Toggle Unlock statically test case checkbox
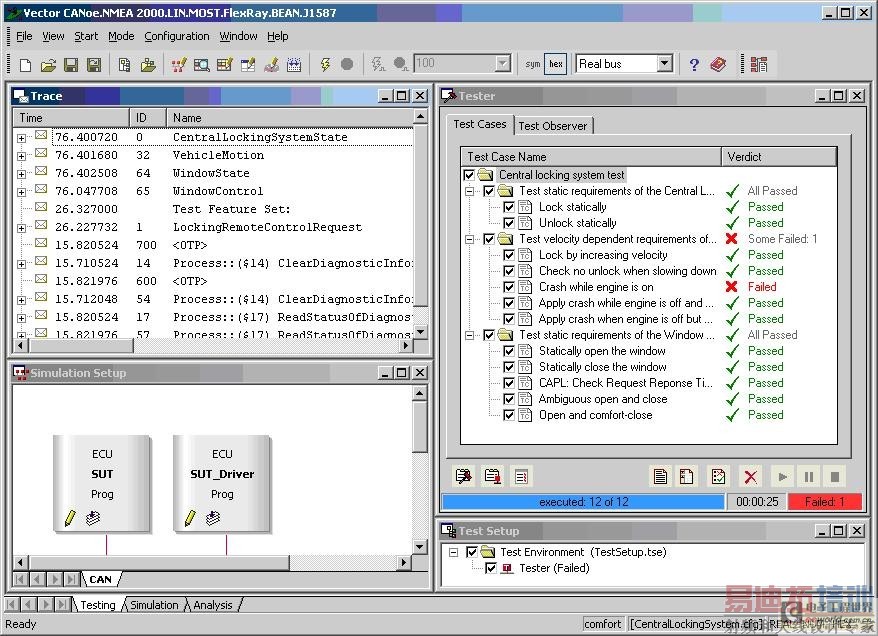This screenshot has width=878, height=636. [508, 223]
